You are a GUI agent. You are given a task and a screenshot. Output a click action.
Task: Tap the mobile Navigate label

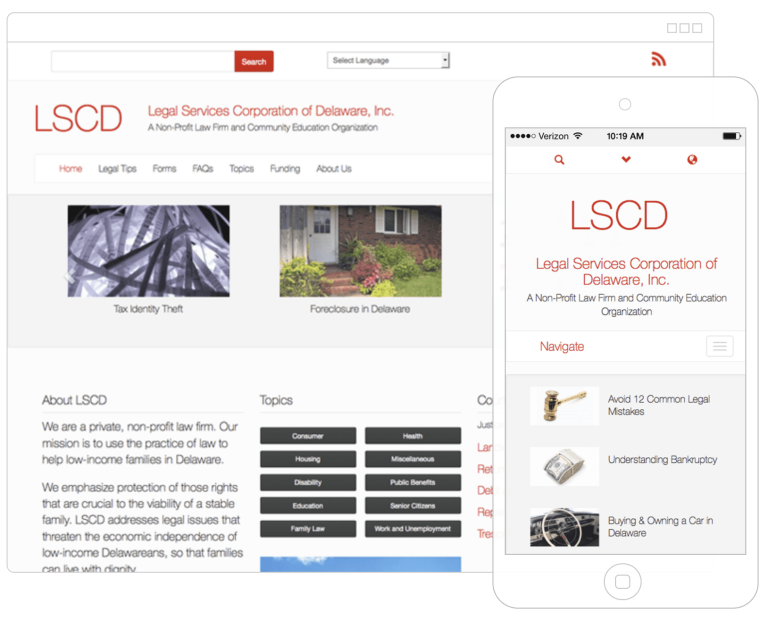562,347
